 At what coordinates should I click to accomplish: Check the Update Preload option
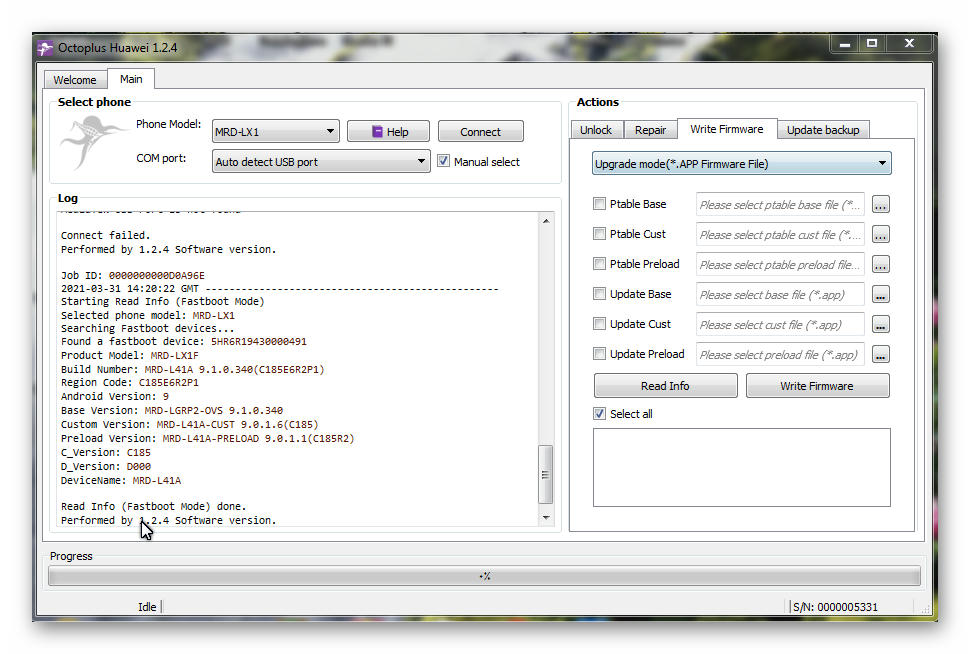599,354
